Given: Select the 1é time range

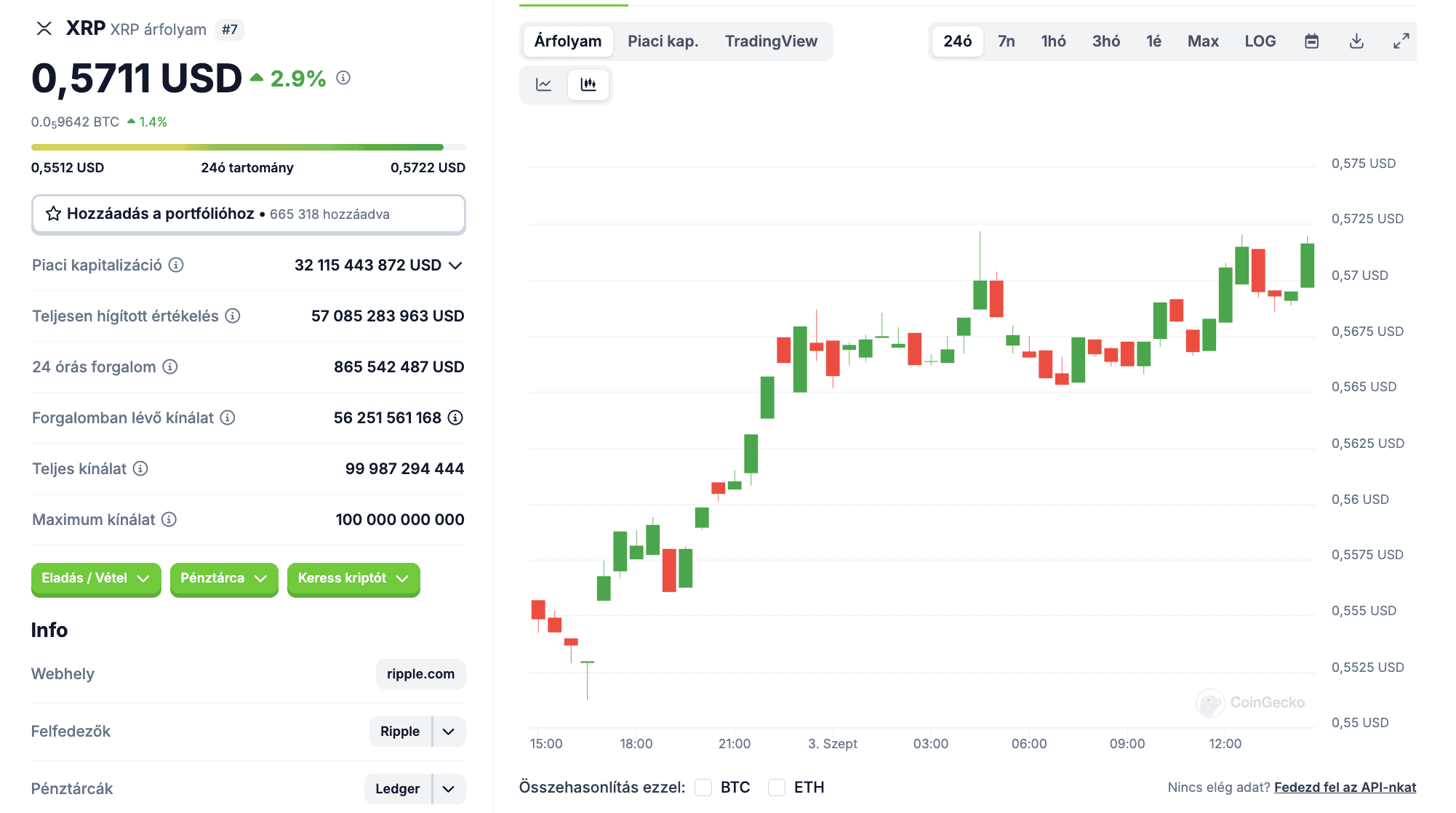Looking at the screenshot, I should point(1154,41).
